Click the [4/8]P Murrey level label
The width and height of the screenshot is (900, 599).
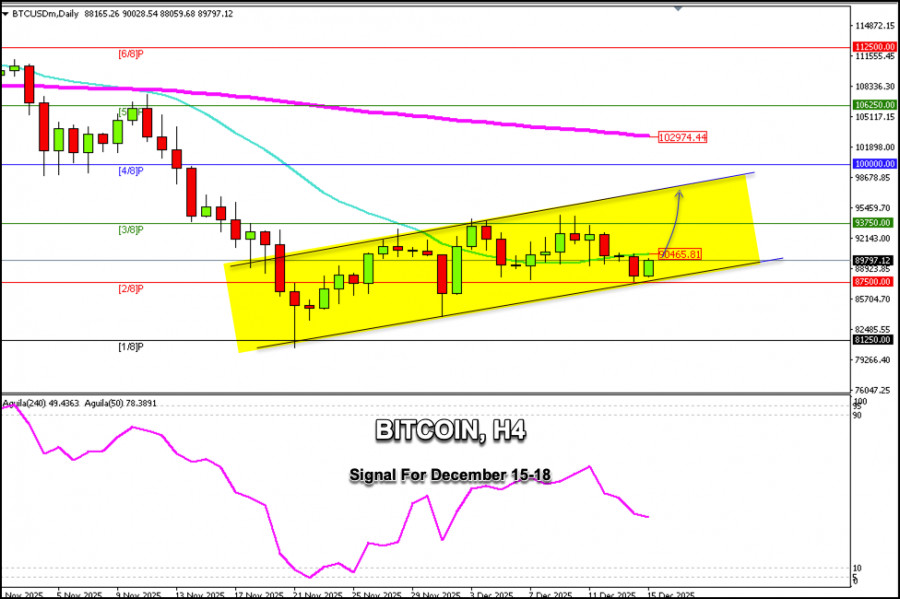click(131, 171)
